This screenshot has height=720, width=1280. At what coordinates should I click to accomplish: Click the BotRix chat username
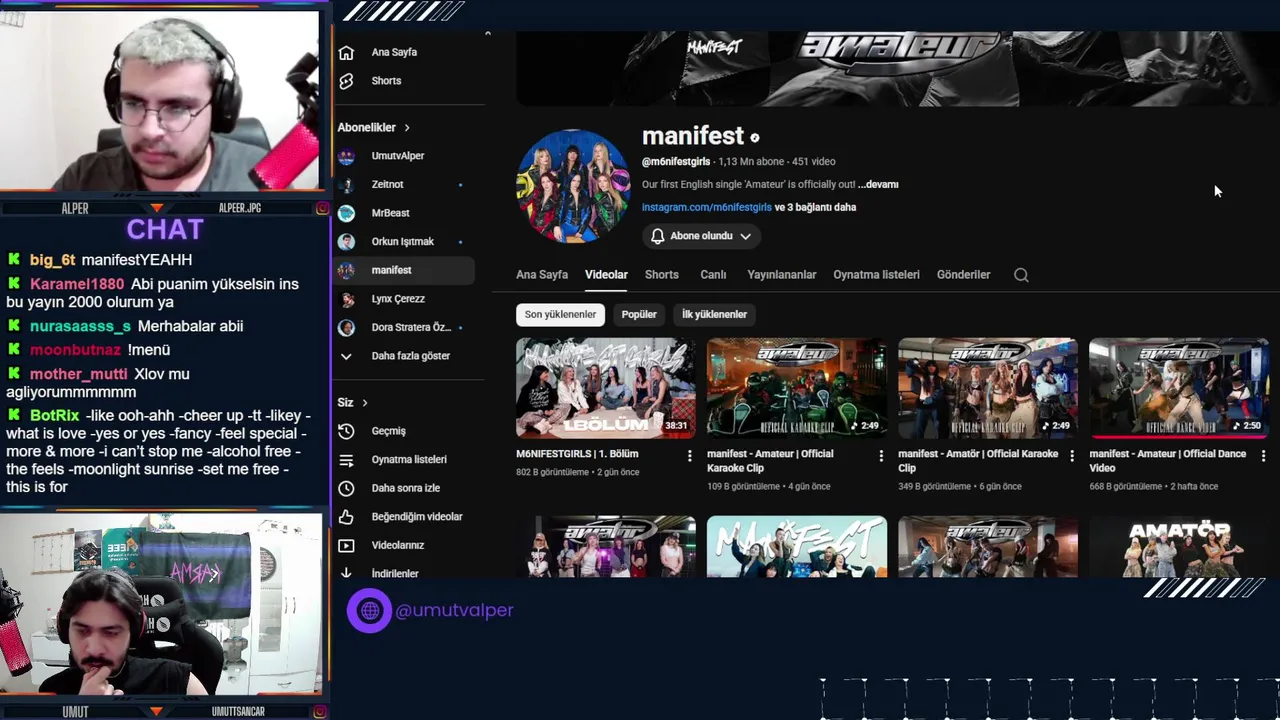[x=54, y=415]
